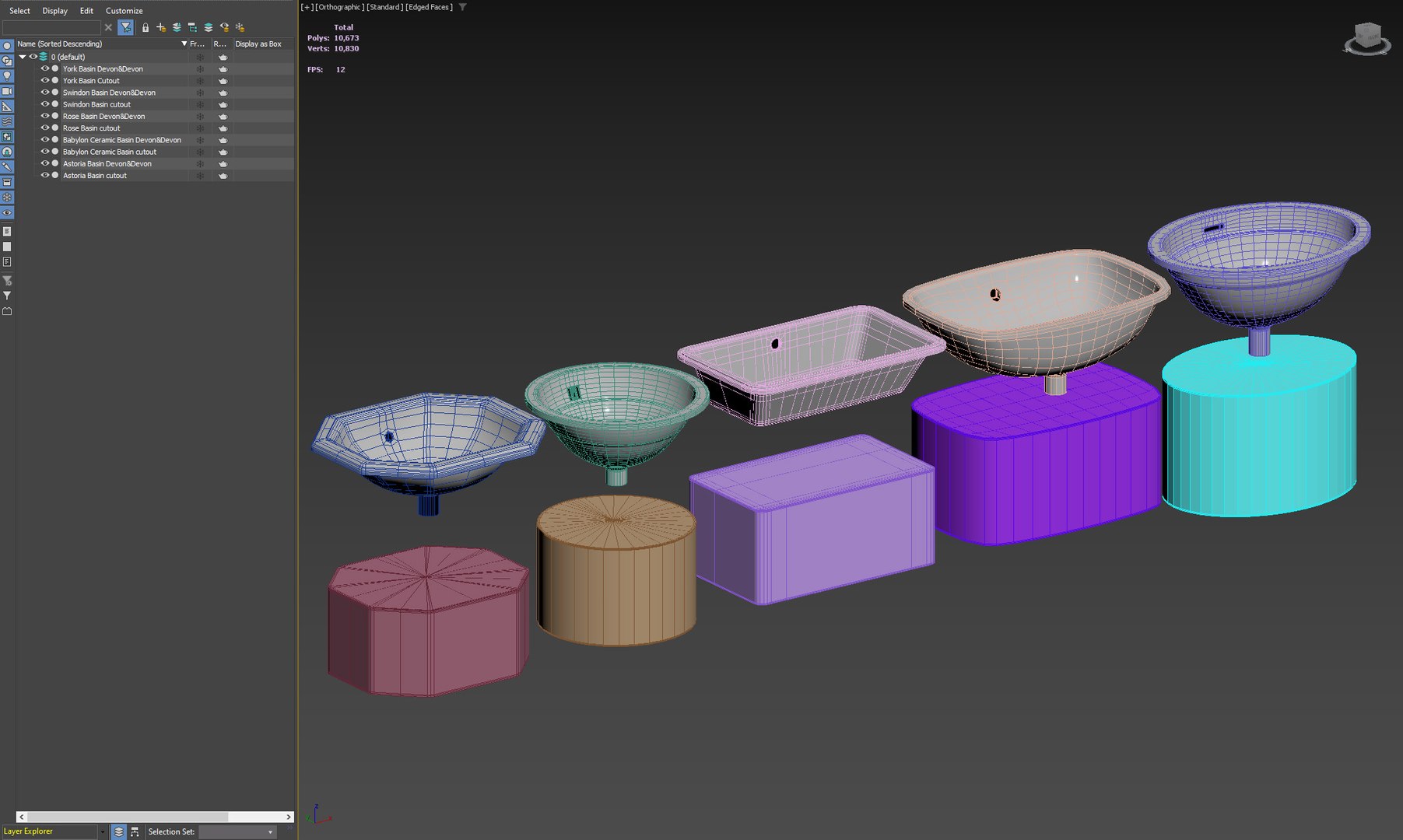Screen dimensions: 1403x840
Task: Hide Swindon Basin cutout object
Action: [x=44, y=104]
